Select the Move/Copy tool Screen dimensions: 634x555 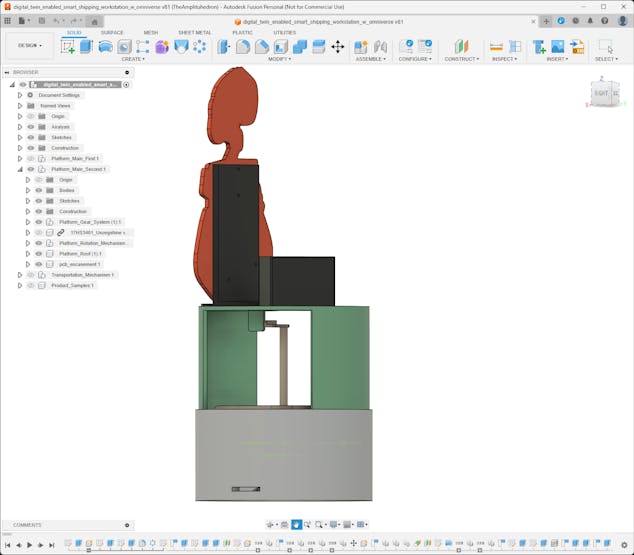coord(337,46)
